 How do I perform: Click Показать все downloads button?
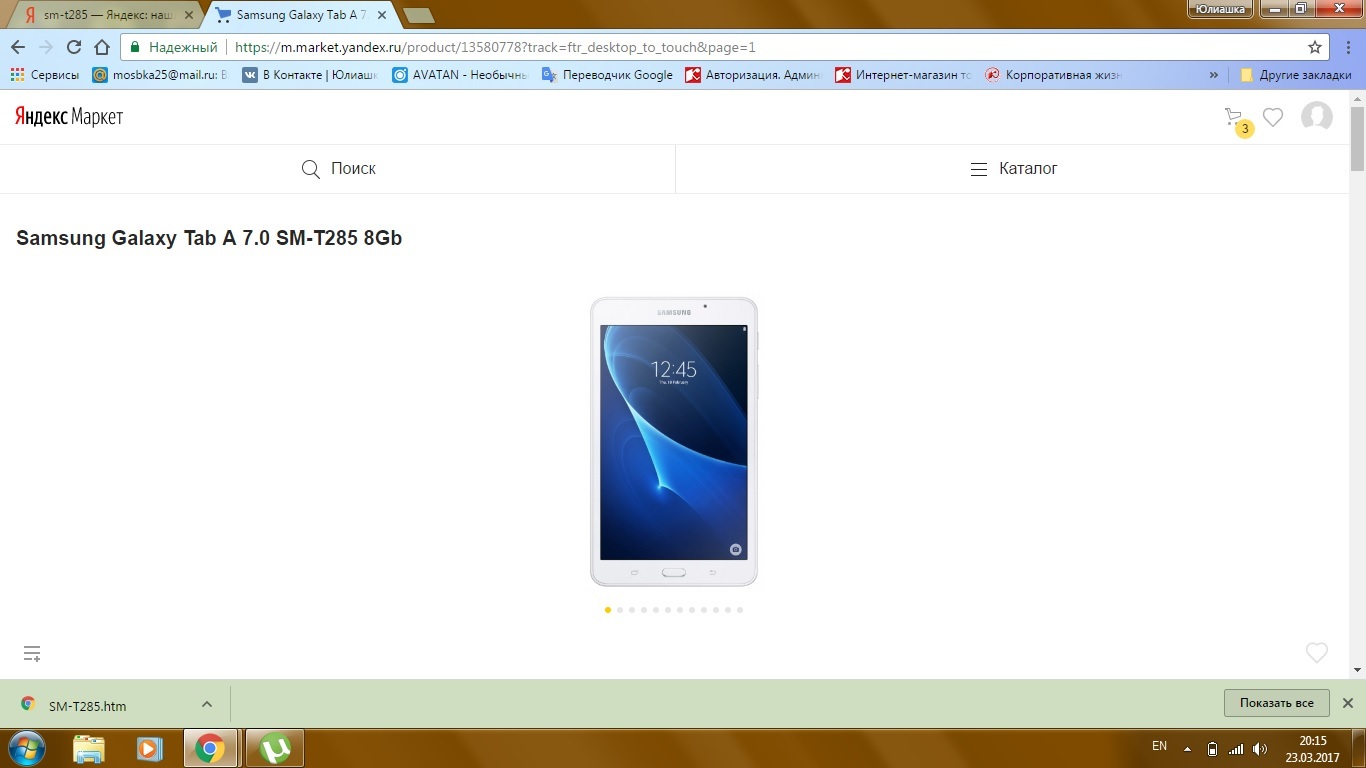tap(1276, 703)
